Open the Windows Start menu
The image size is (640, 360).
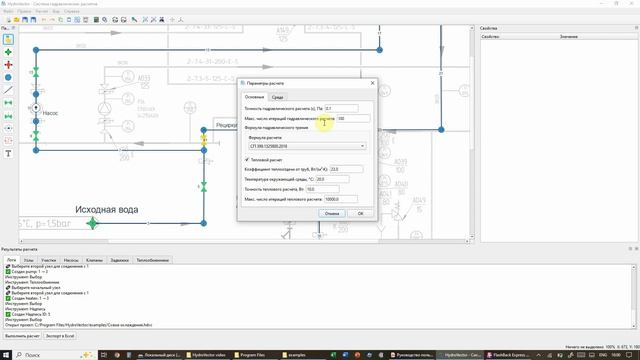7,355
